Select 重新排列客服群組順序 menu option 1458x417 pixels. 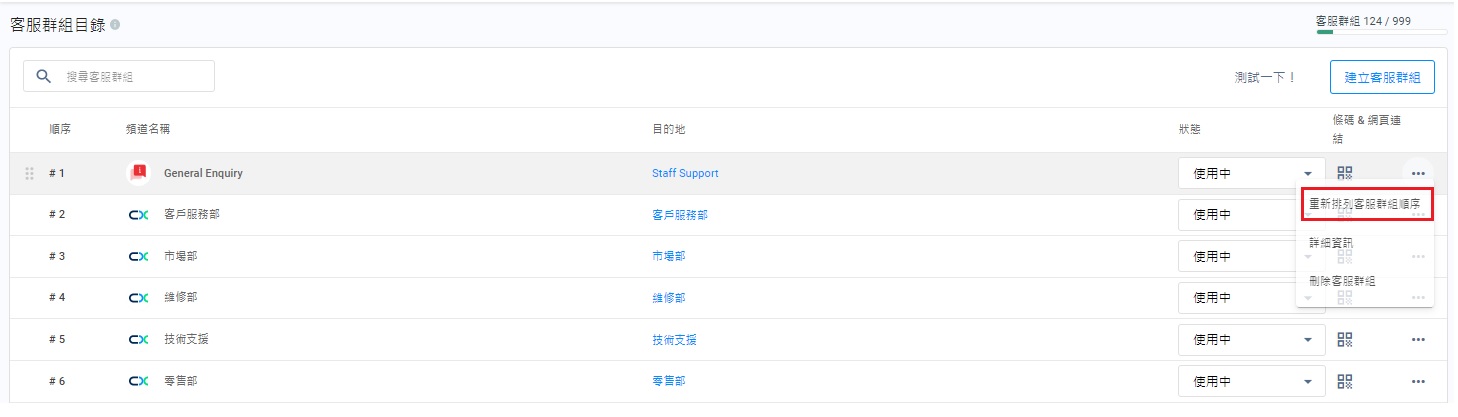[x=1364, y=203]
